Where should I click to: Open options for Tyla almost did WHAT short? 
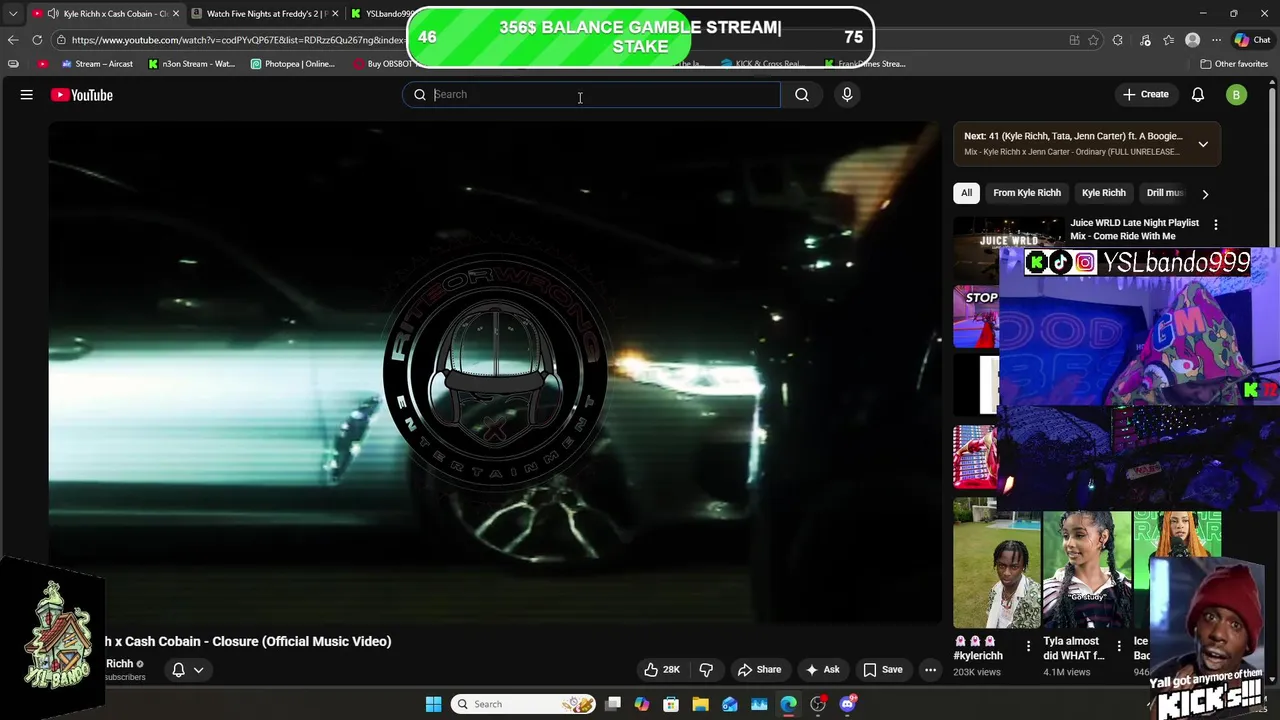(x=1119, y=646)
